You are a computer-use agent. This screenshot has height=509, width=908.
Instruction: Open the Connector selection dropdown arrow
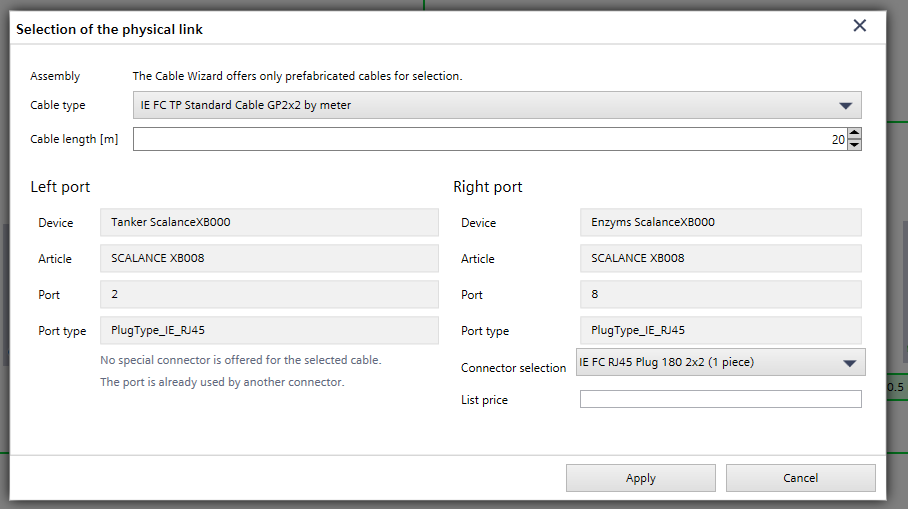click(x=850, y=363)
